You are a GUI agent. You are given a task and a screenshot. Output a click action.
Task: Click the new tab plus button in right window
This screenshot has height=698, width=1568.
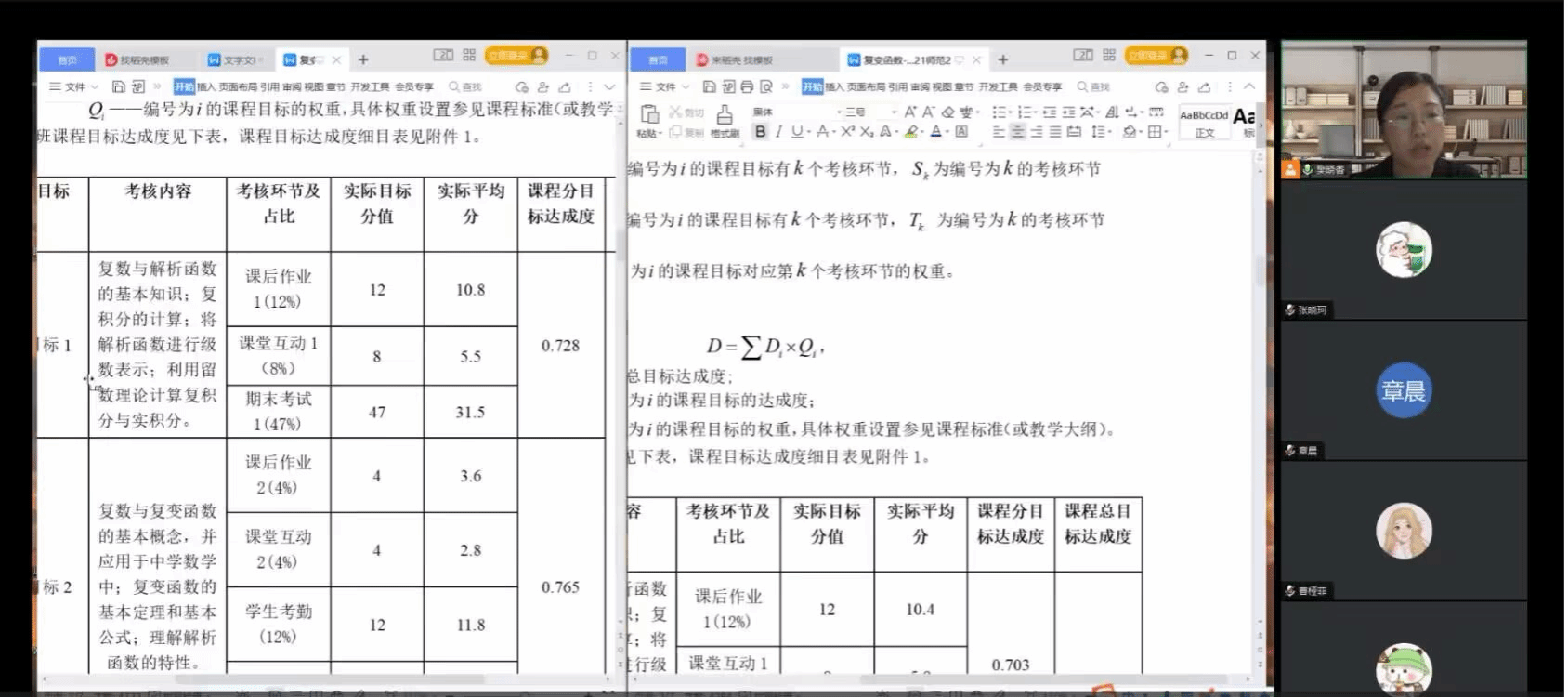[x=1002, y=59]
